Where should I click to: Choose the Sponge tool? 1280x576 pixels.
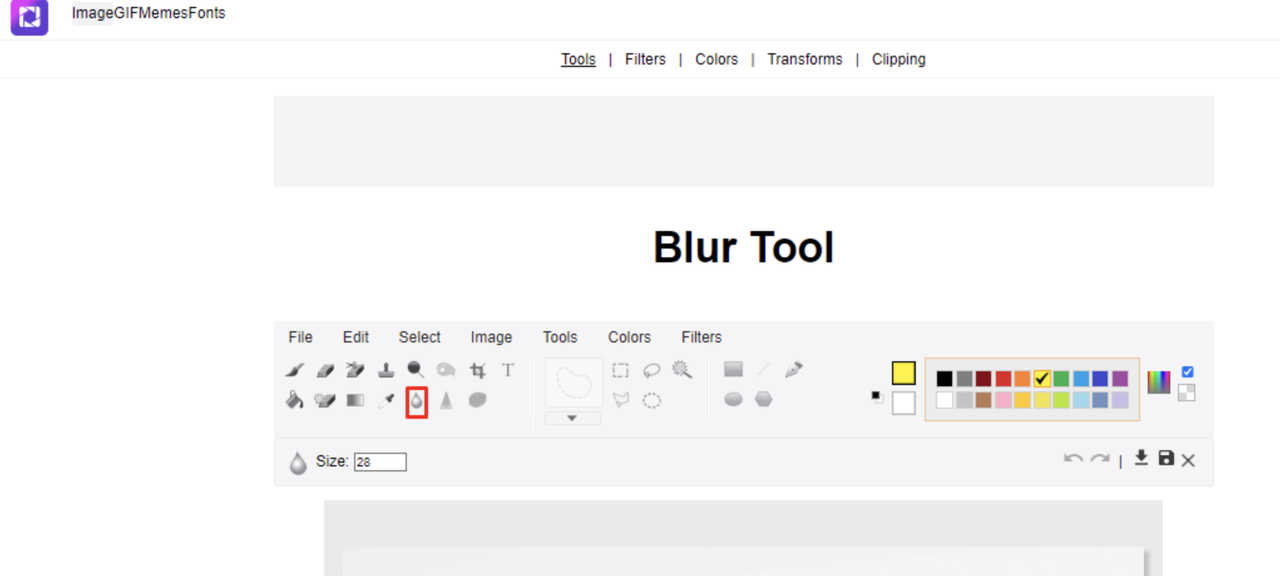tap(478, 400)
